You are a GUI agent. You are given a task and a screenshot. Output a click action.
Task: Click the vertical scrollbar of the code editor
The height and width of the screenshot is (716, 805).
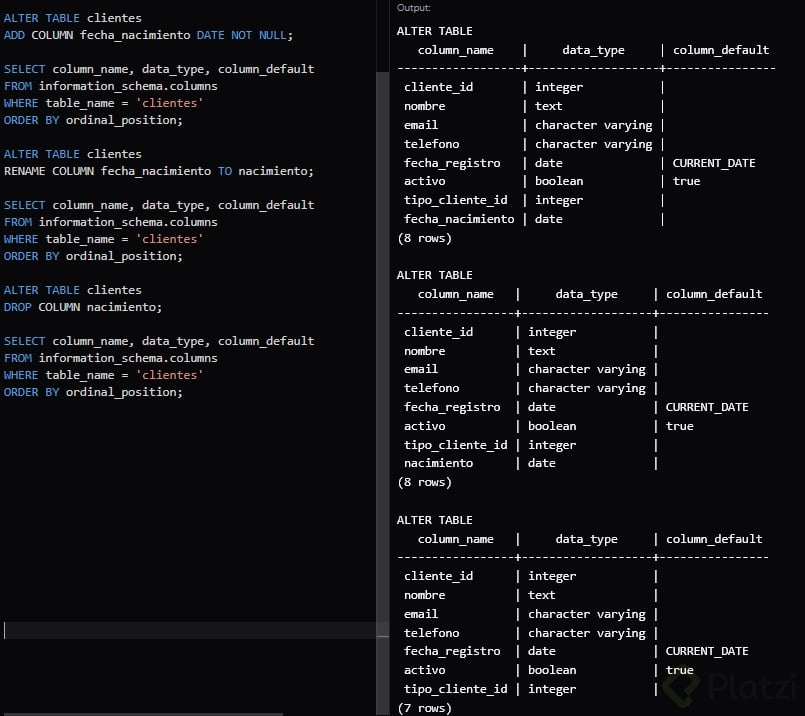(x=382, y=354)
